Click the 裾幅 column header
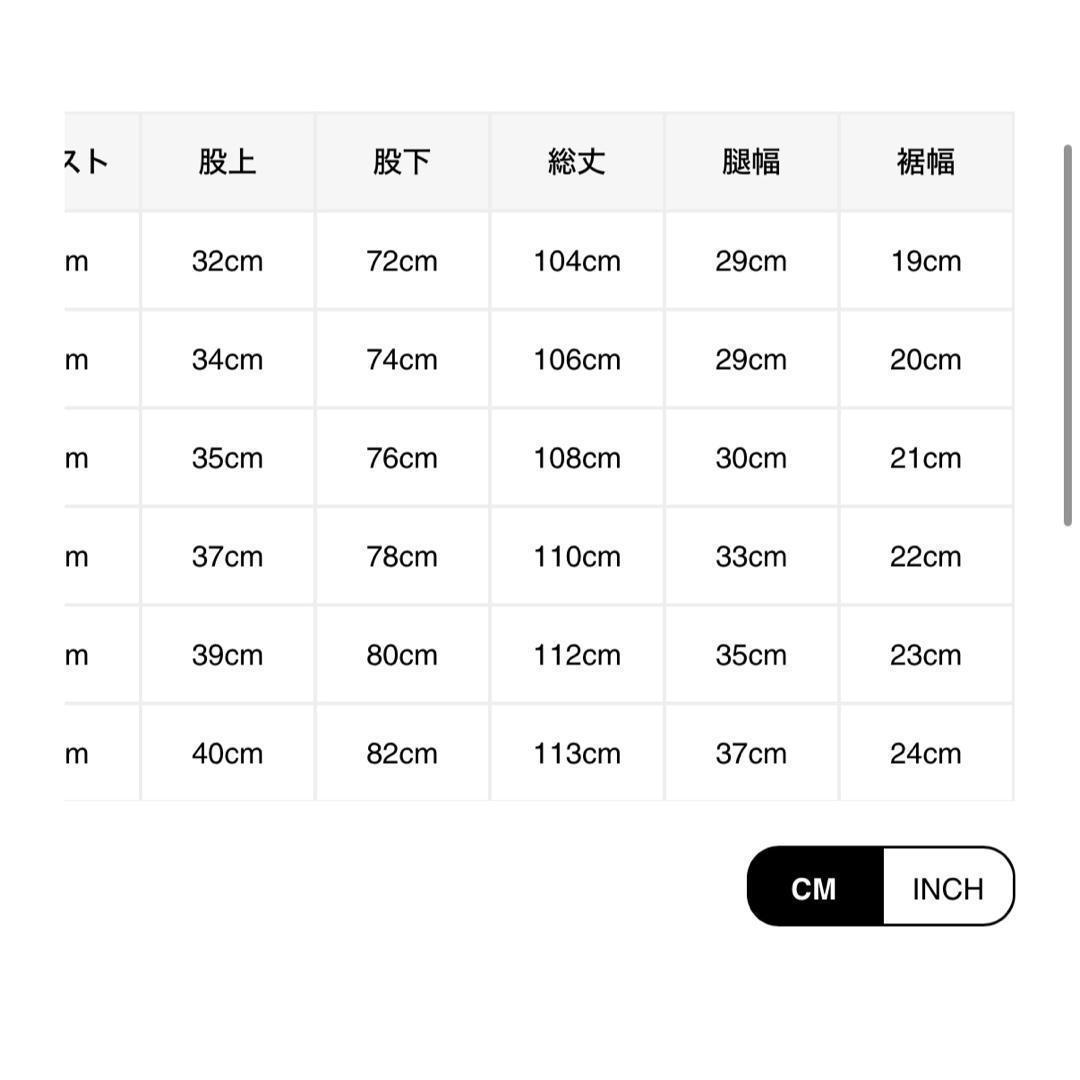1080x1080 pixels. pos(926,162)
